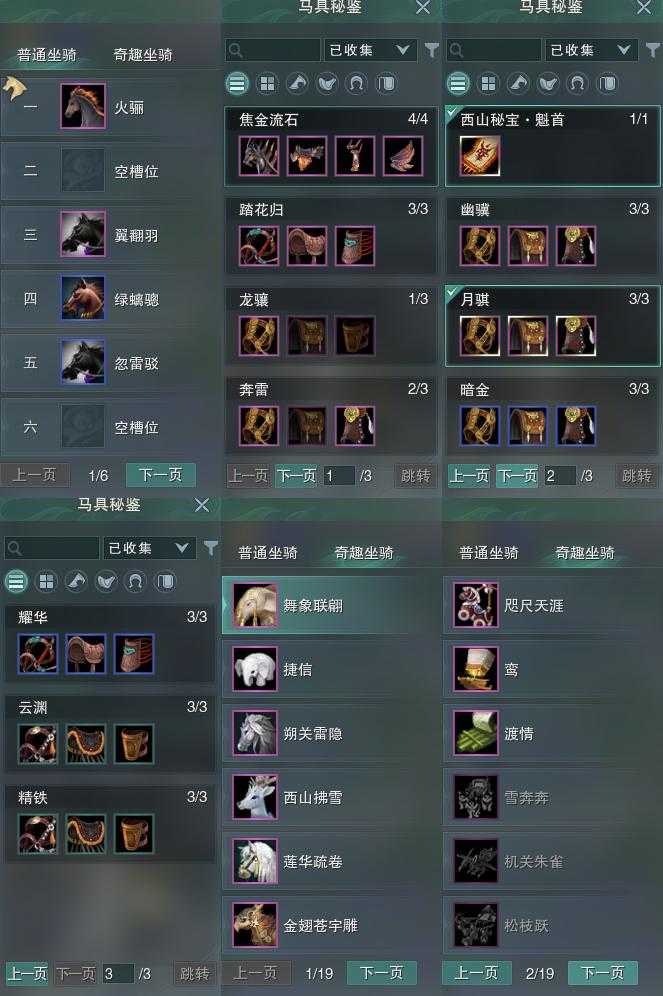The width and height of the screenshot is (663, 996).
Task: Switch to 奇趣坐骑 tab in top-left panel
Action: pos(143,55)
